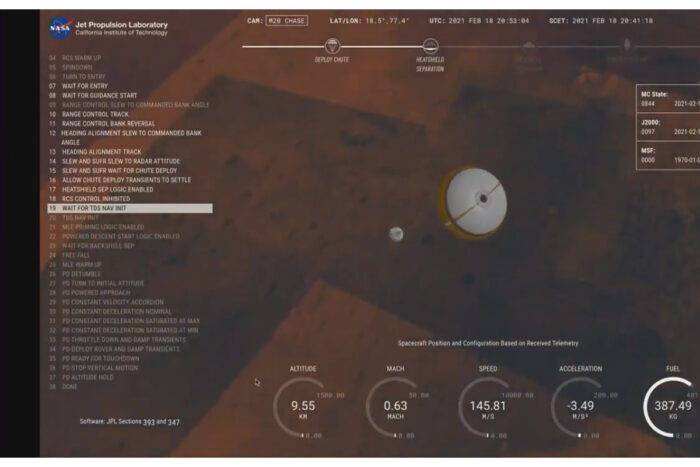Click the Altitude gauge dial

point(303,407)
